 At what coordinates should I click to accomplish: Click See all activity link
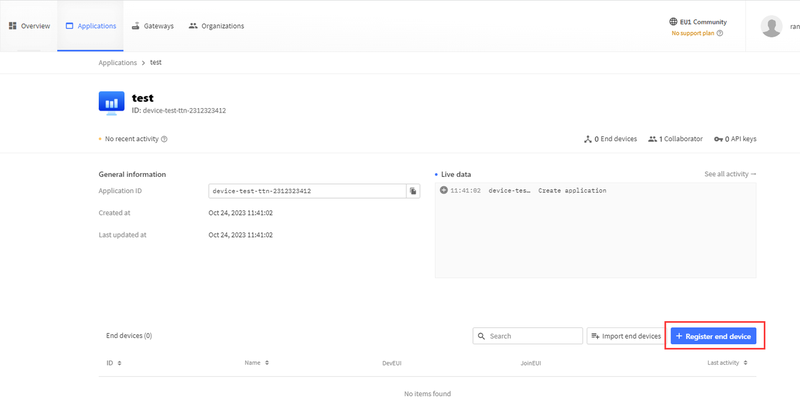tap(730, 174)
